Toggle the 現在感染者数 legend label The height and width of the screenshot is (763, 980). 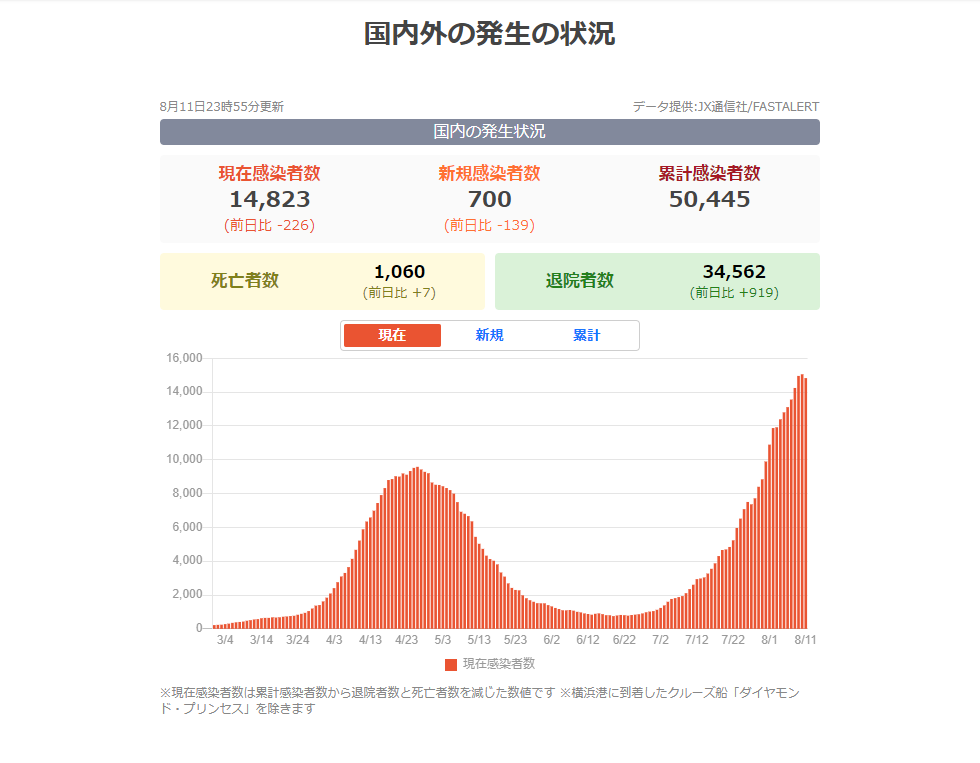[498, 664]
